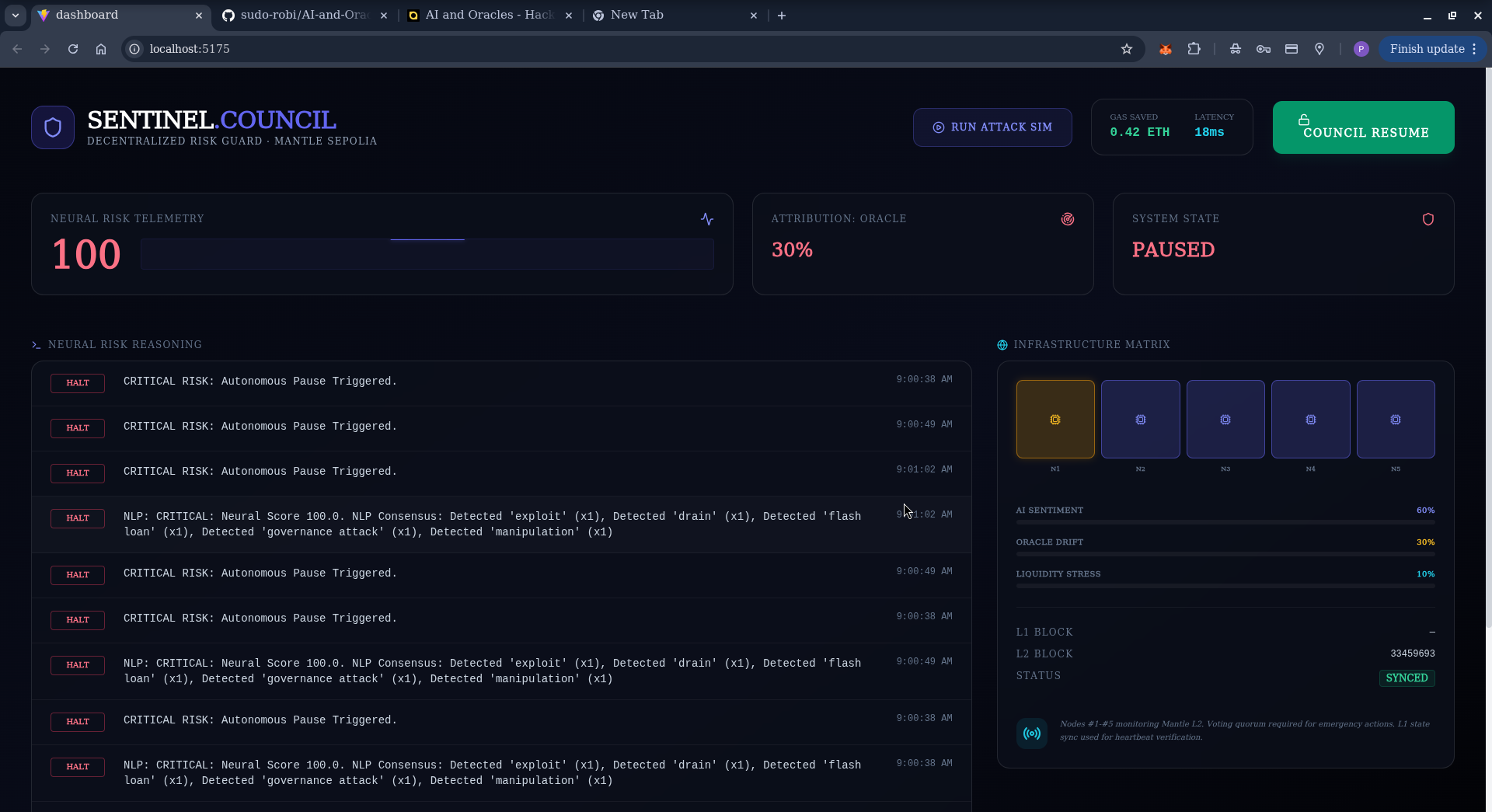Click the 0.42 ETH gas saved value
Image resolution: width=1492 pixels, height=812 pixels.
[x=1140, y=133]
